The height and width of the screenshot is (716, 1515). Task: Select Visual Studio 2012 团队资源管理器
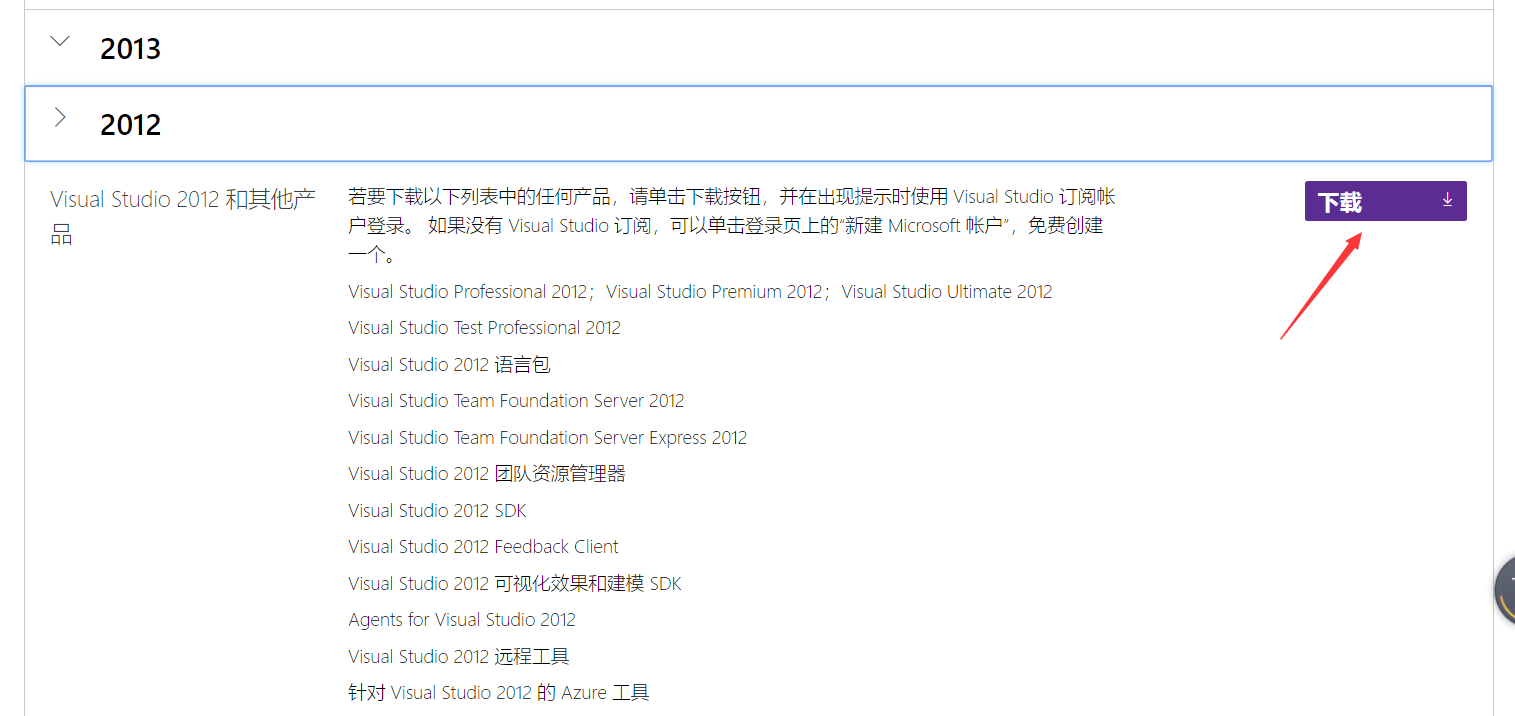(486, 474)
